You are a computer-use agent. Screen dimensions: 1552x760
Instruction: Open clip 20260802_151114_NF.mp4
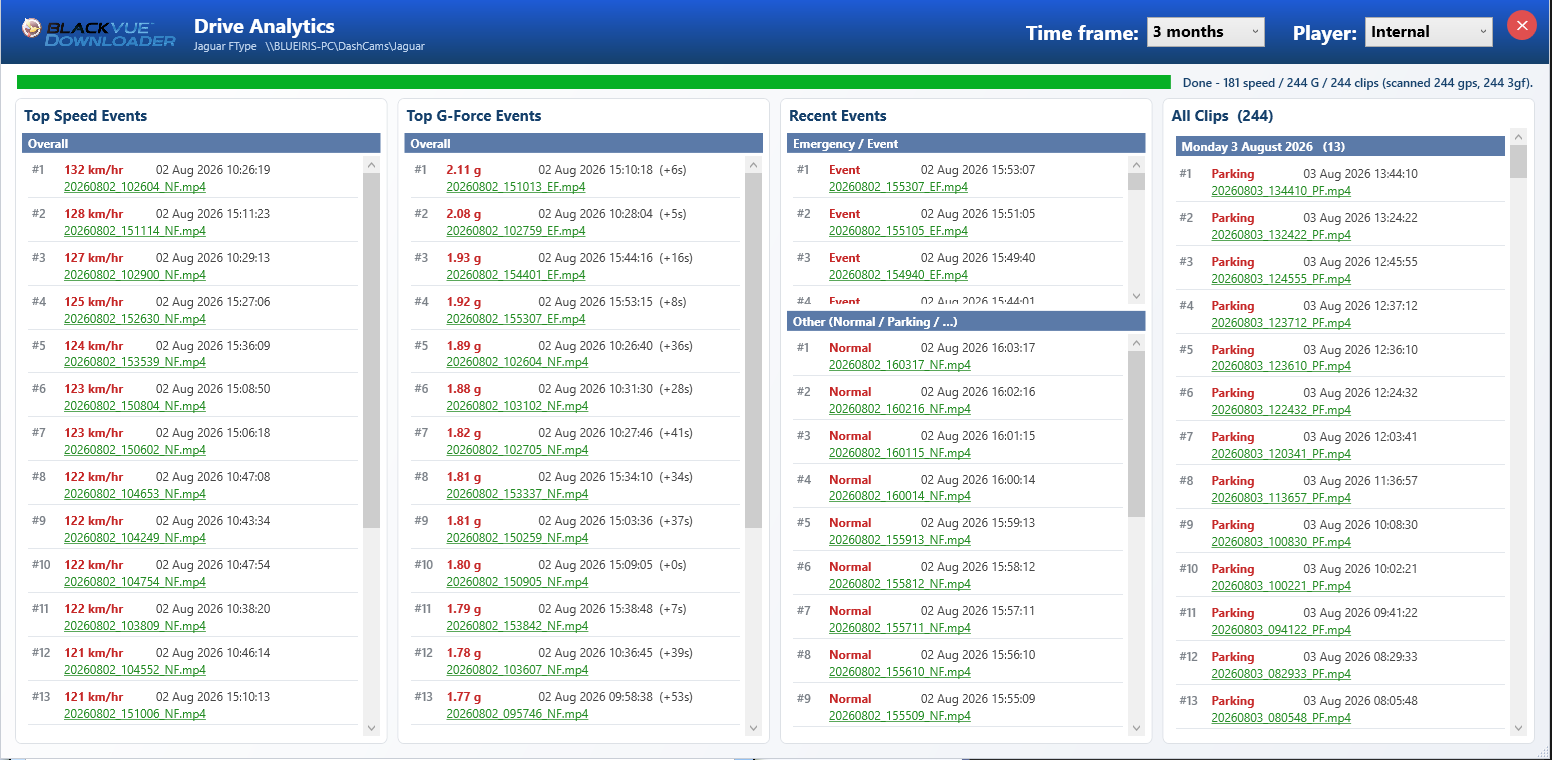tap(135, 231)
